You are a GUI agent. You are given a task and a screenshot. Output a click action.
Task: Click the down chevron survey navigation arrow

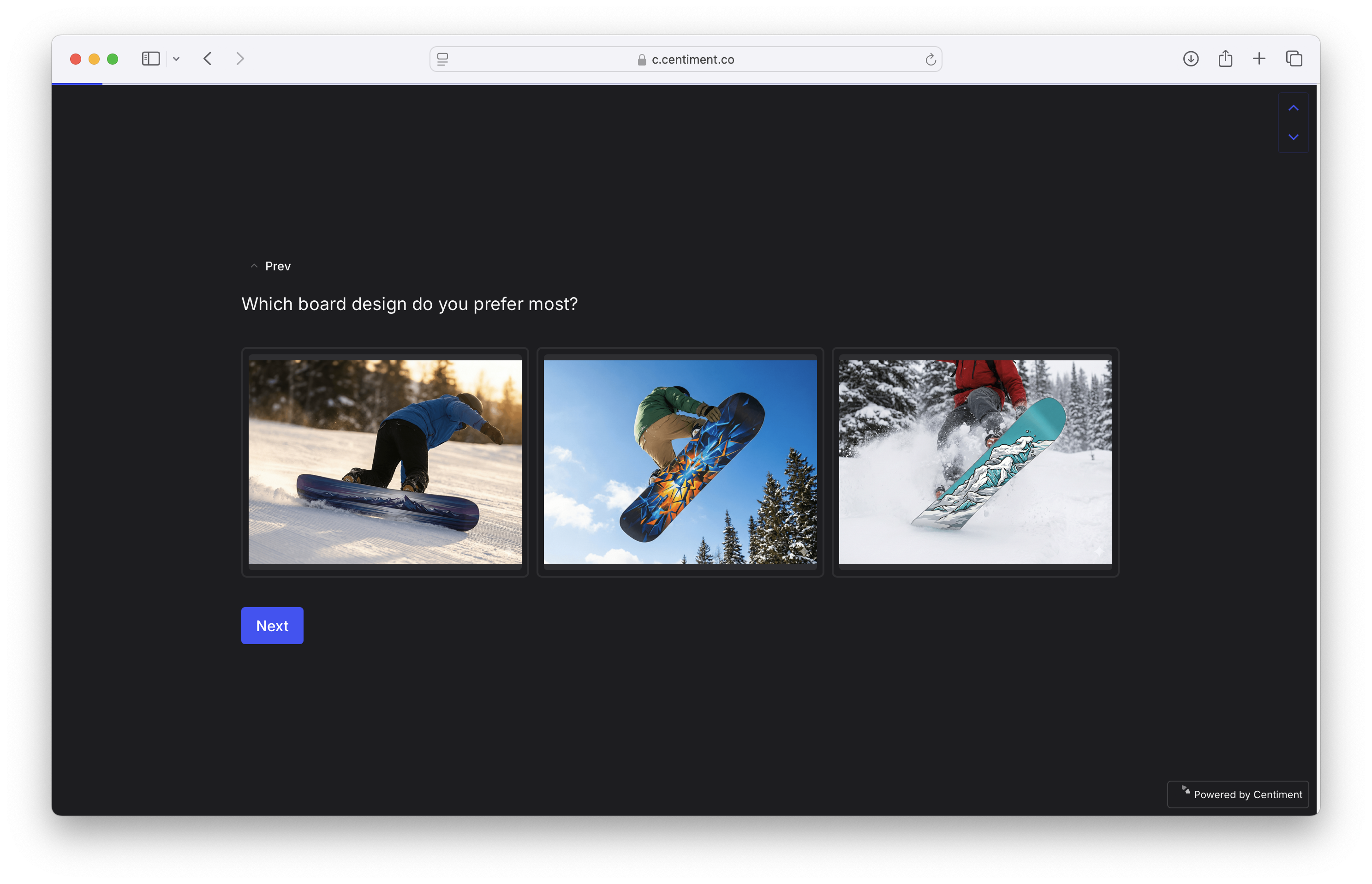tap(1294, 137)
